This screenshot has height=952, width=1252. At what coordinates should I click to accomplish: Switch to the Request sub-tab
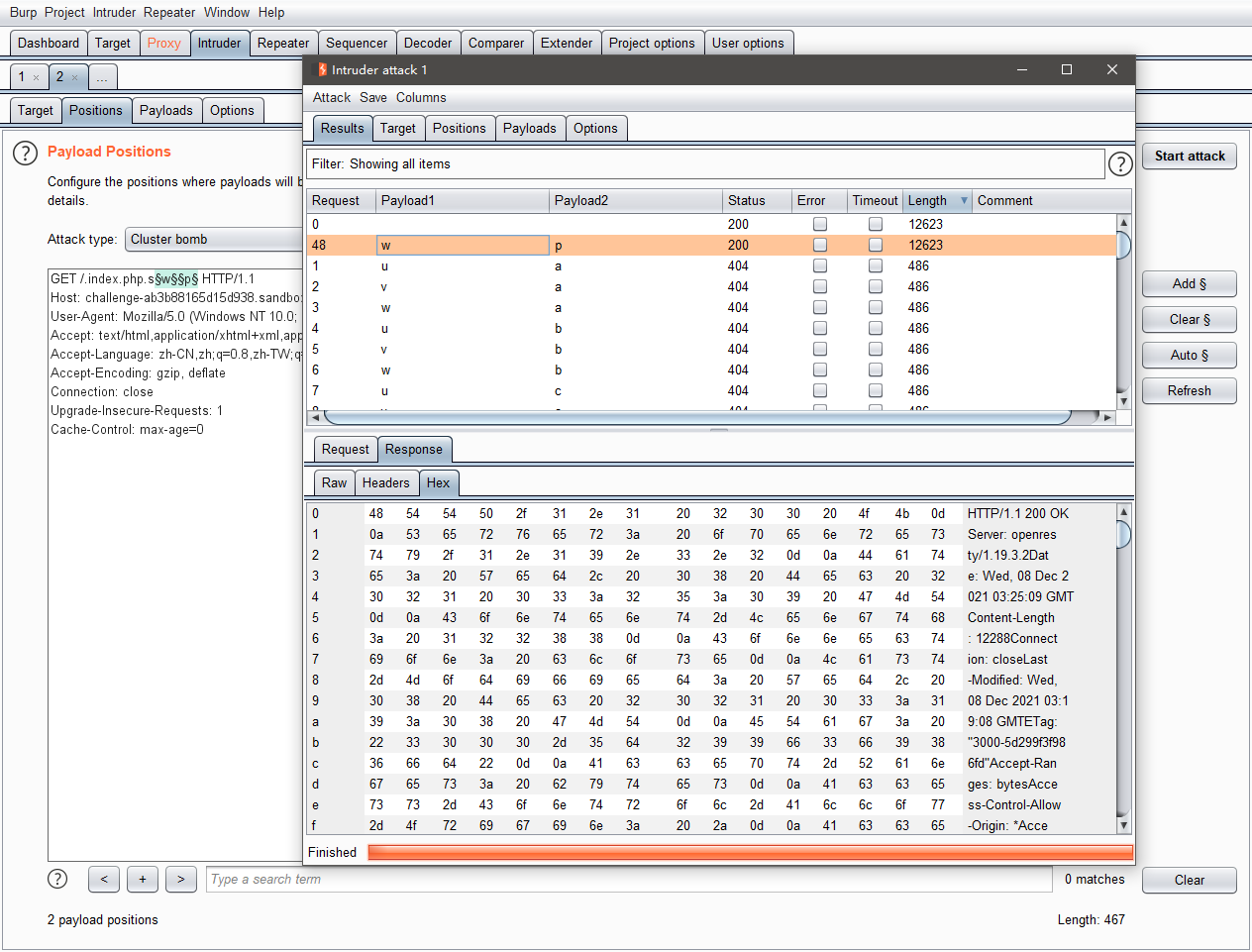tap(345, 449)
